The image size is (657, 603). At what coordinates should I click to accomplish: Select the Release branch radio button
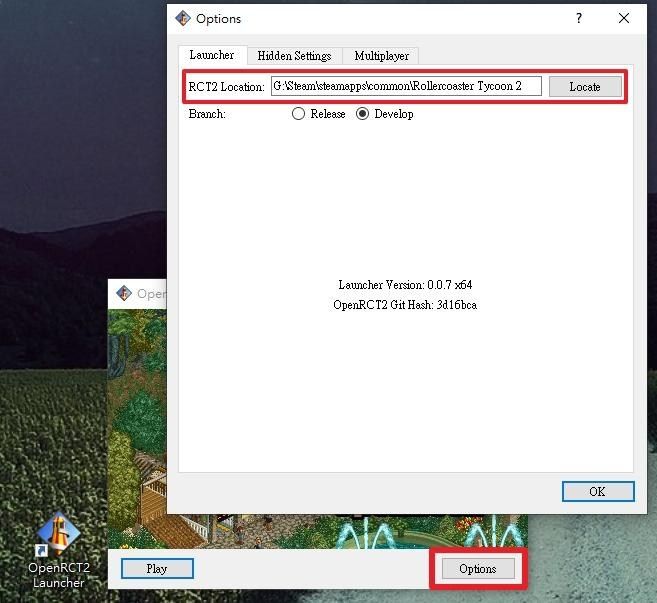point(298,114)
